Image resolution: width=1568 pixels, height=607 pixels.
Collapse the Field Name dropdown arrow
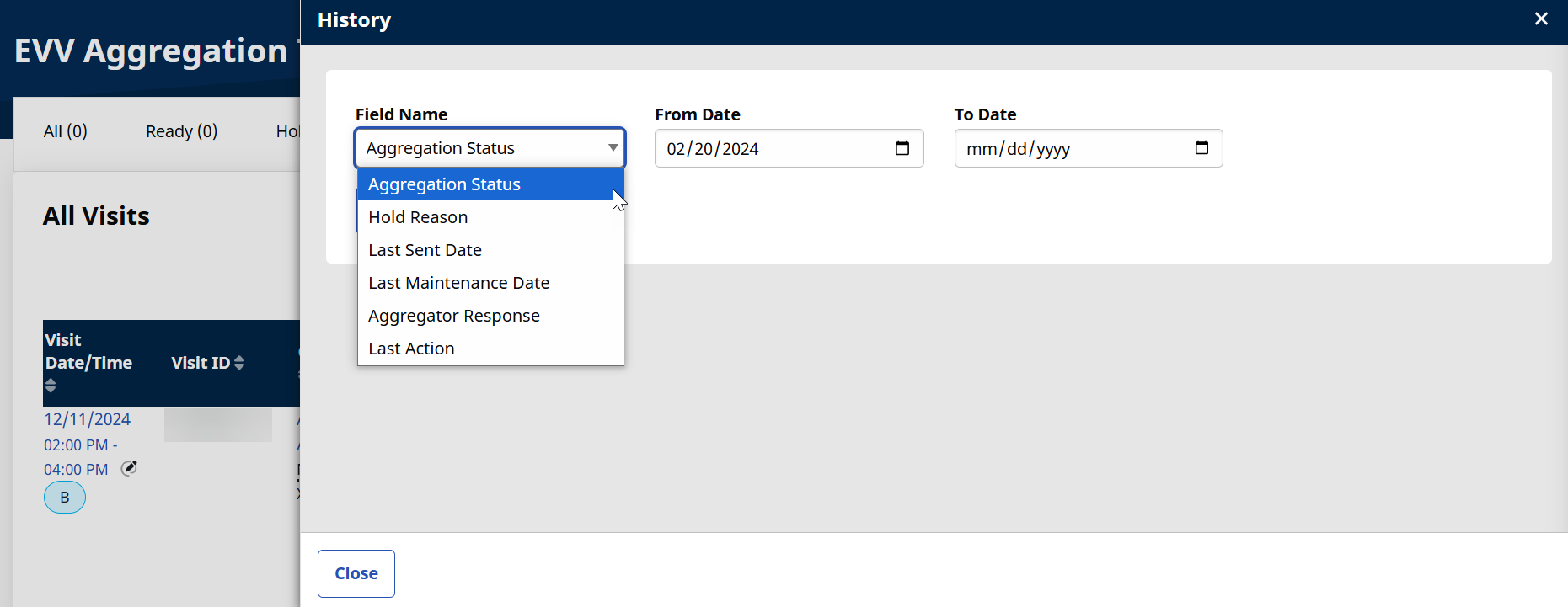613,148
